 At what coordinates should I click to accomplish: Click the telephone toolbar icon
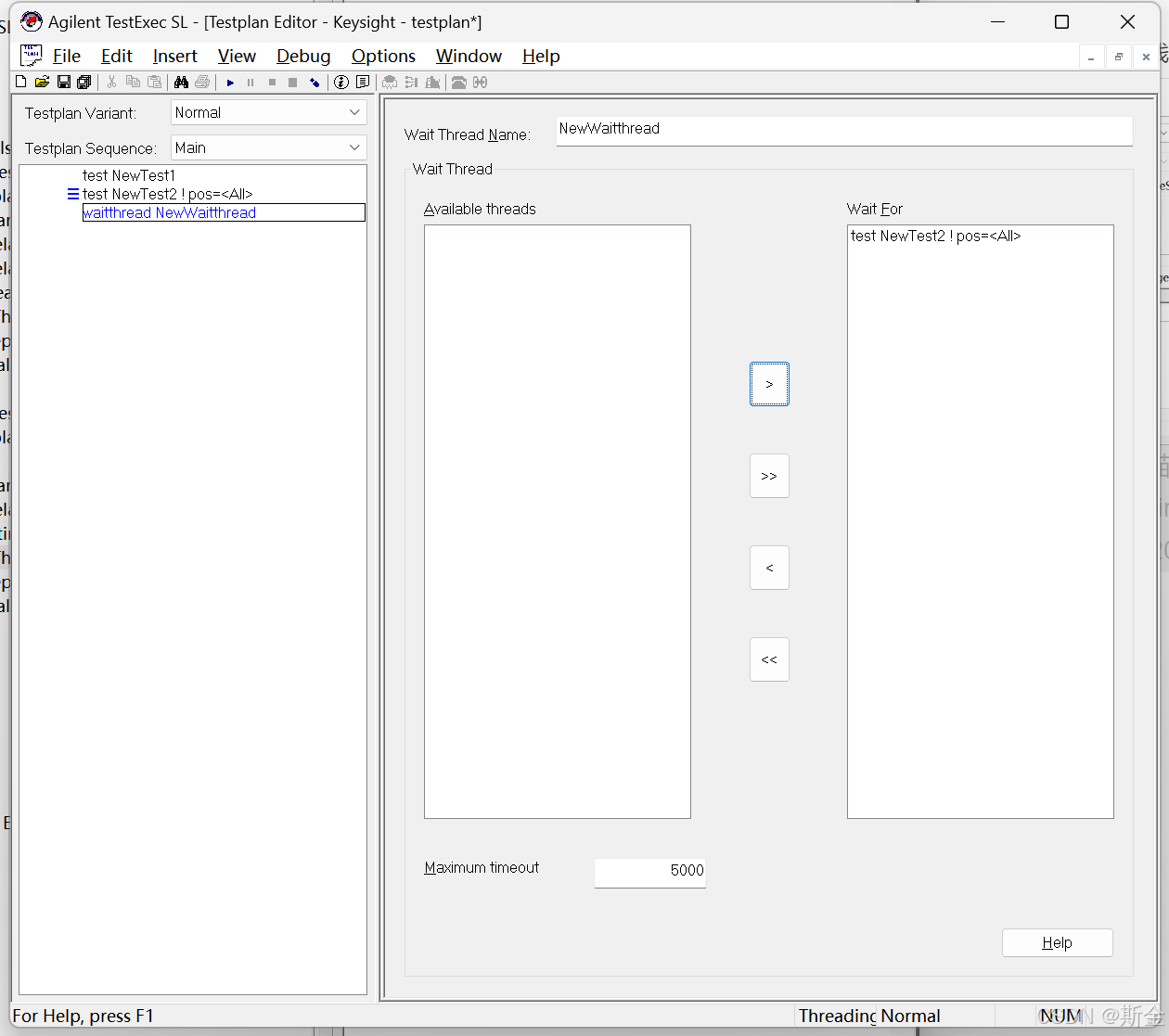point(458,83)
